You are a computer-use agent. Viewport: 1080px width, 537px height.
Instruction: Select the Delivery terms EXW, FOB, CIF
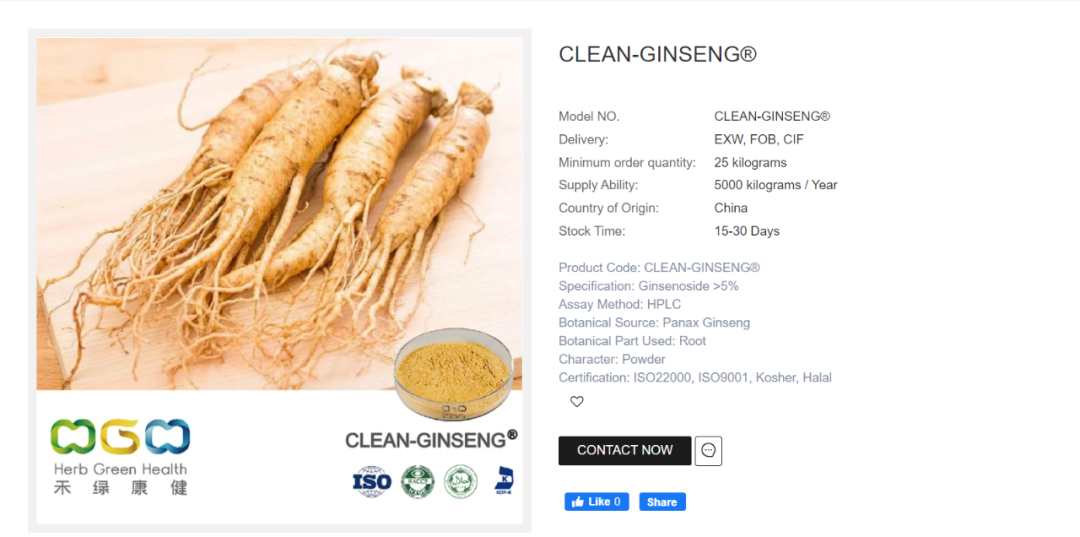click(x=759, y=140)
